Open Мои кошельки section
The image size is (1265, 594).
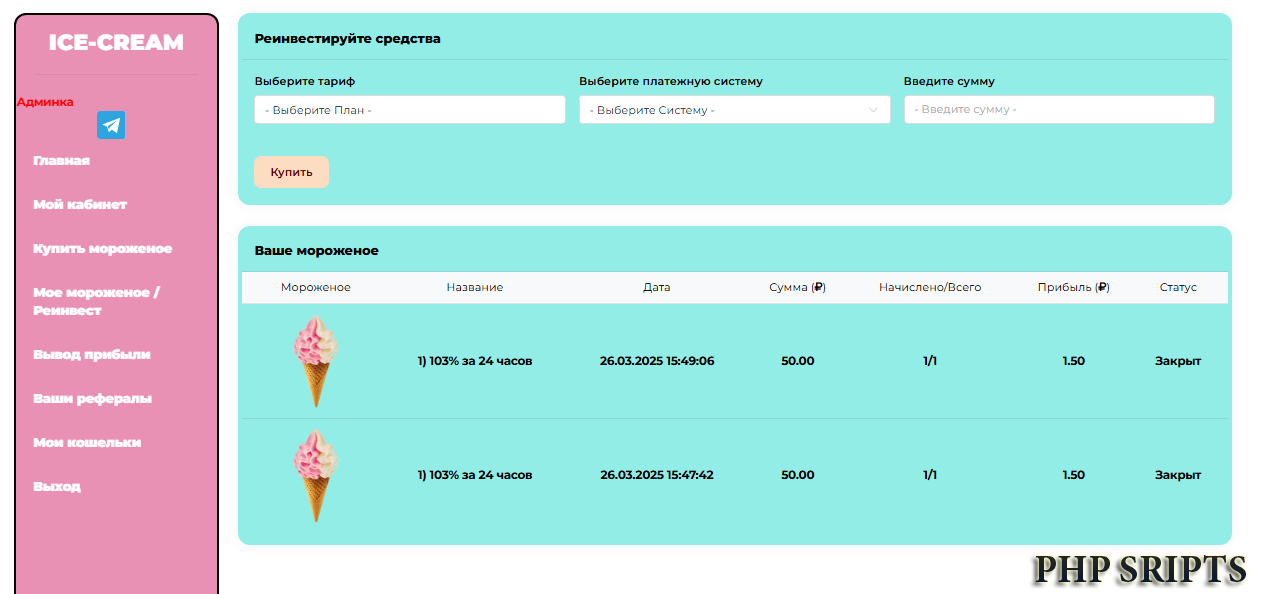pyautogui.click(x=87, y=443)
